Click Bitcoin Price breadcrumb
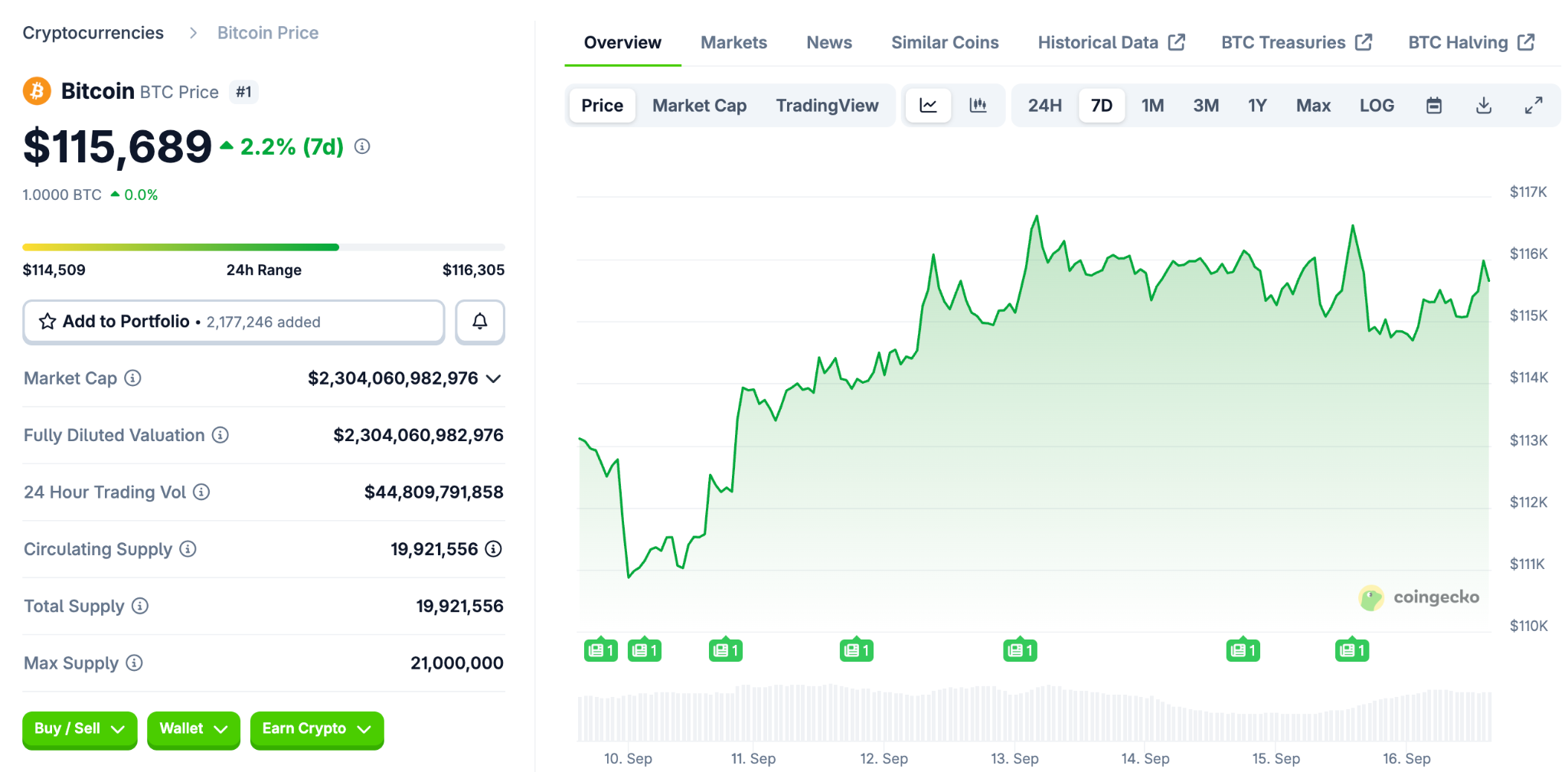Screen dimensions: 1568x772 (268, 33)
